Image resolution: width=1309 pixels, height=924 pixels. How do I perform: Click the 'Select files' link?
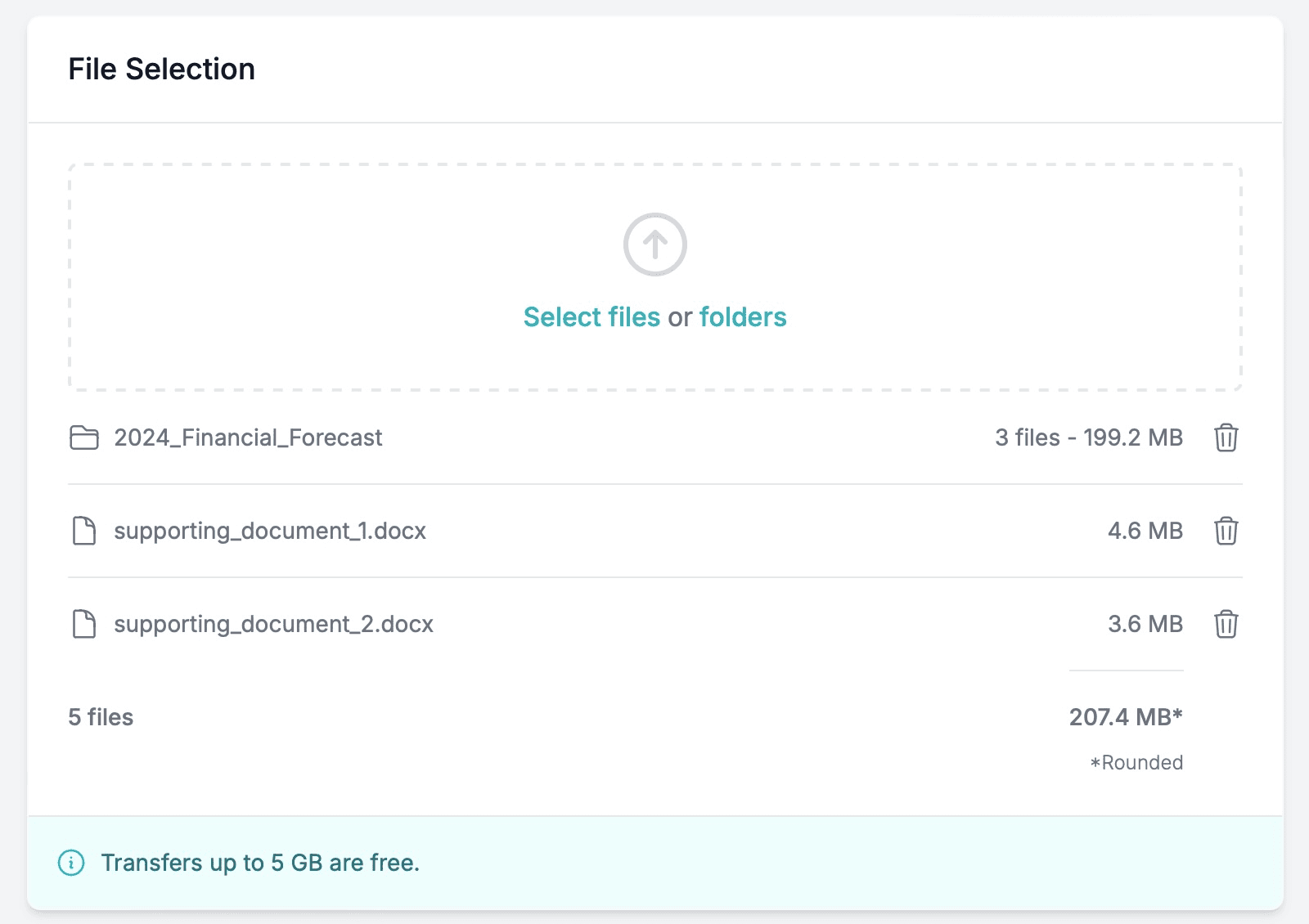[x=592, y=316]
